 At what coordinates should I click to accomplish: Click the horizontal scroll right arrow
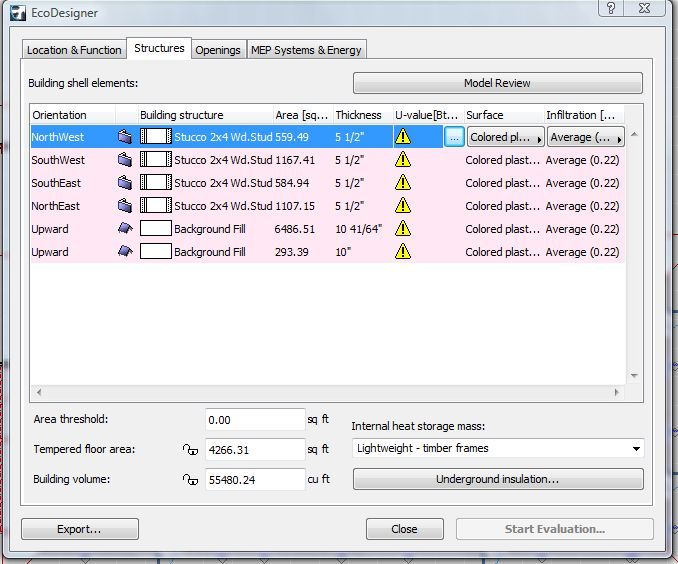617,392
